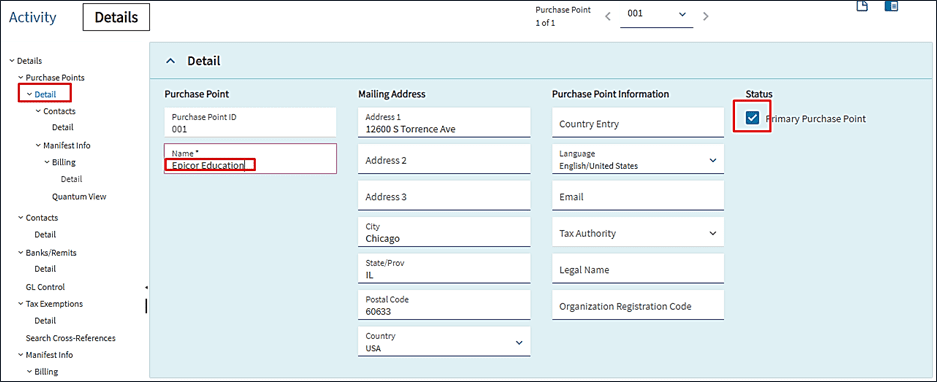This screenshot has height=382, width=937.
Task: Click the new document icon at top right
Action: [862, 7]
